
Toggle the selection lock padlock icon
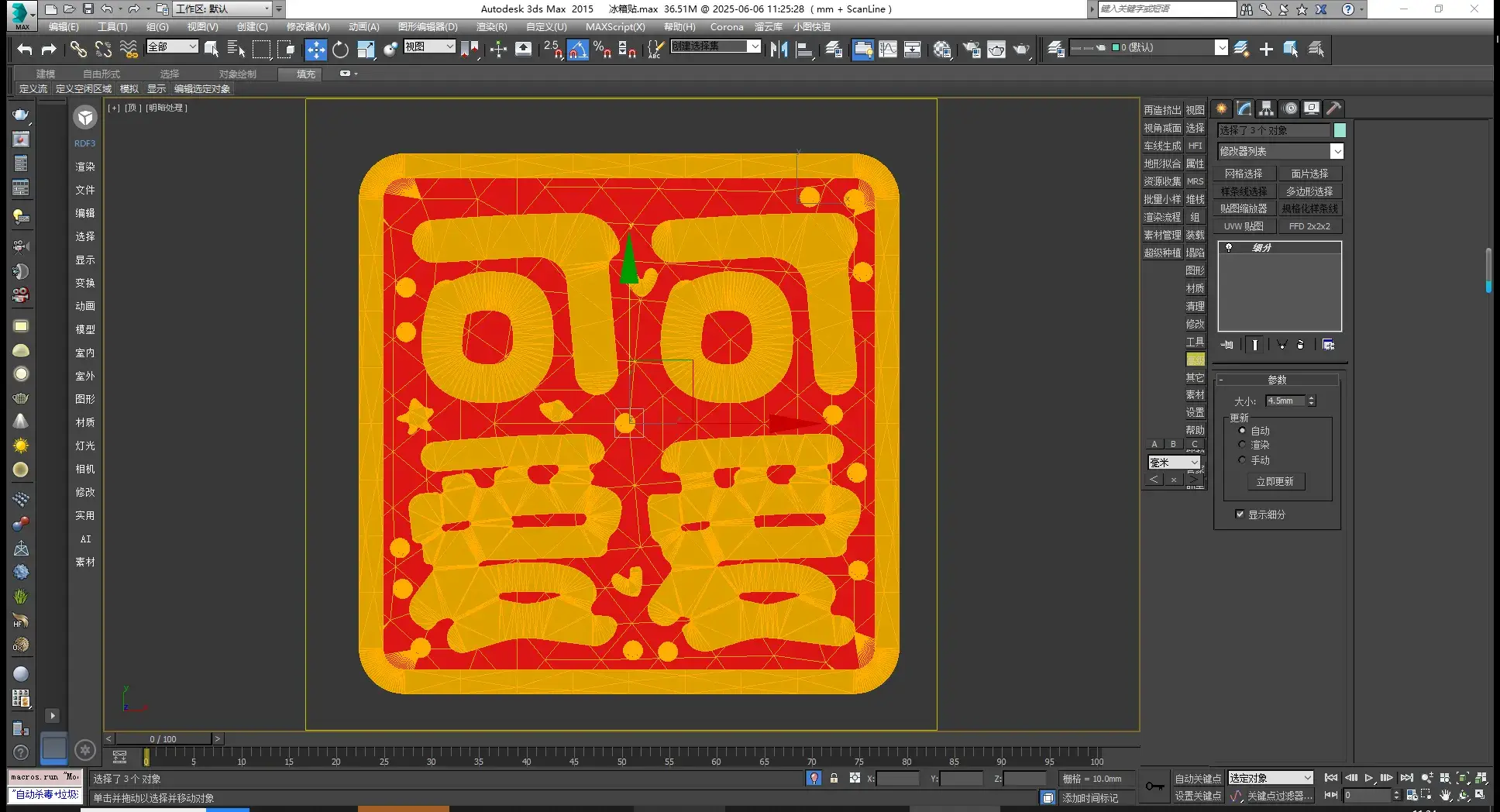click(x=834, y=778)
